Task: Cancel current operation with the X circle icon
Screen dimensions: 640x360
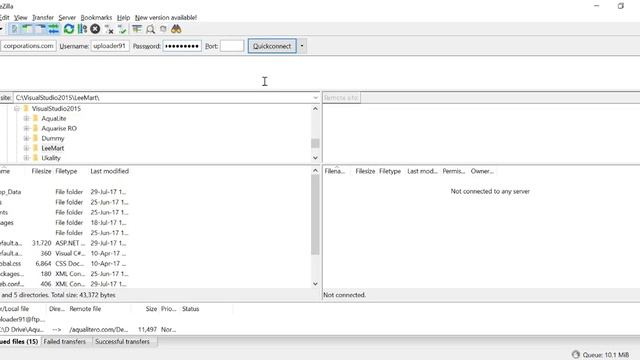Action: tap(95, 29)
